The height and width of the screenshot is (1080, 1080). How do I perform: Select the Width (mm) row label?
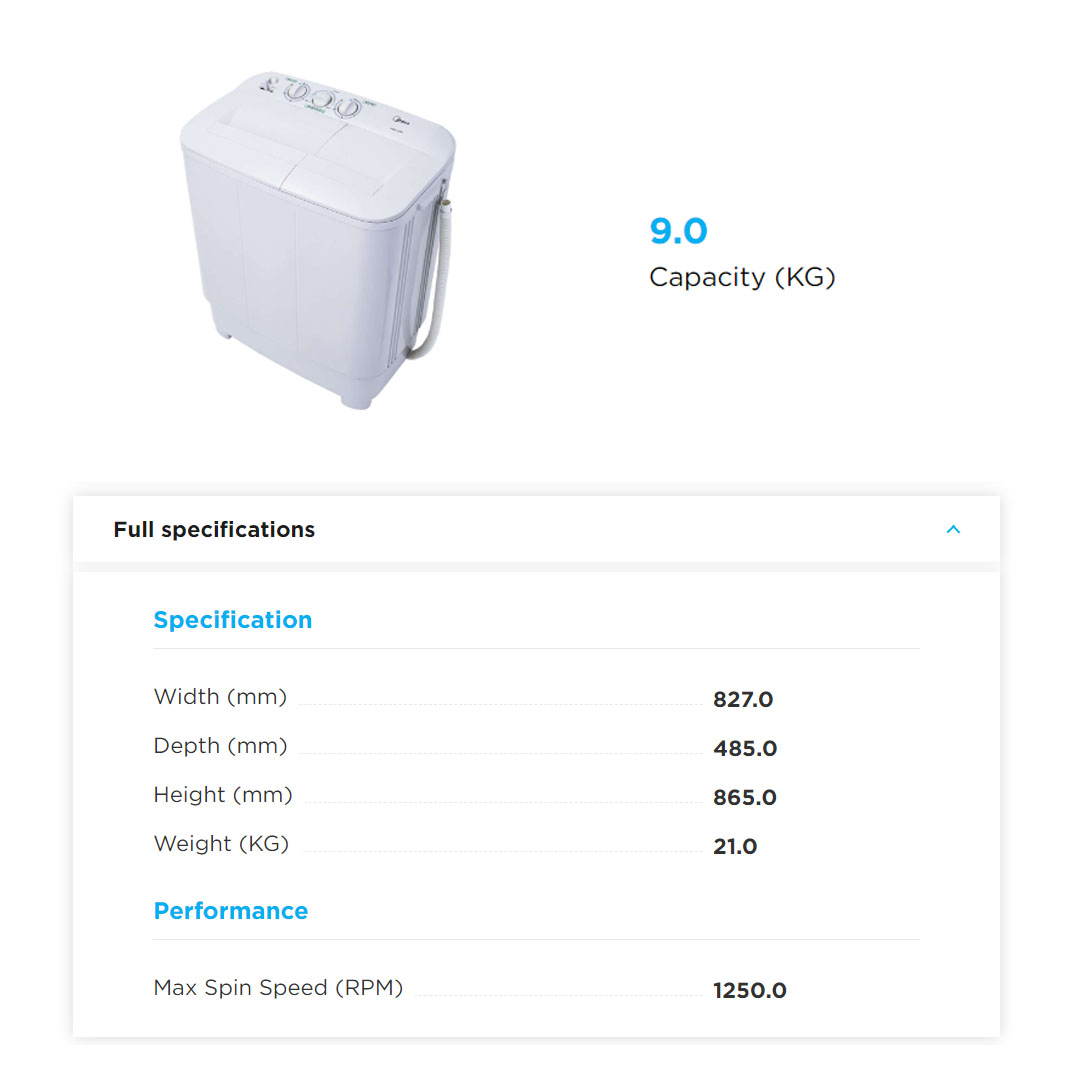coord(220,697)
